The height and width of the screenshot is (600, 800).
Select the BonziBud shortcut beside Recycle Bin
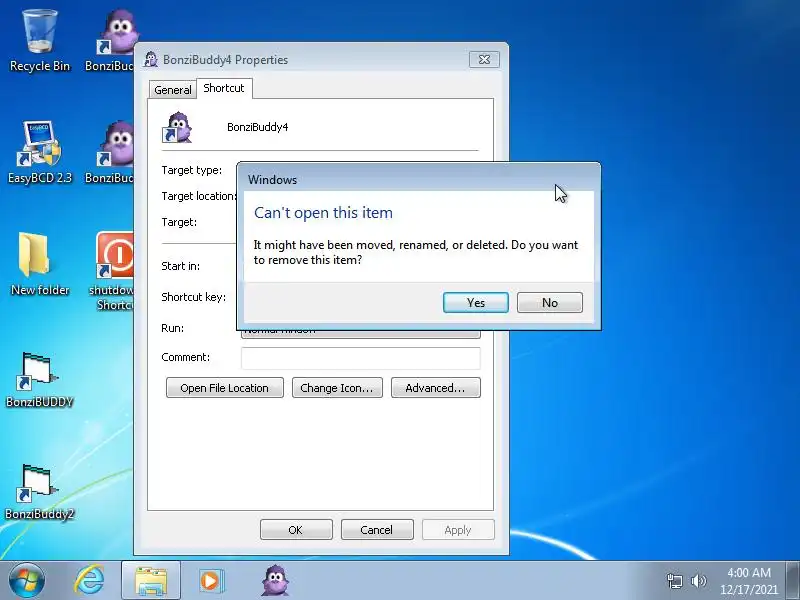[109, 42]
